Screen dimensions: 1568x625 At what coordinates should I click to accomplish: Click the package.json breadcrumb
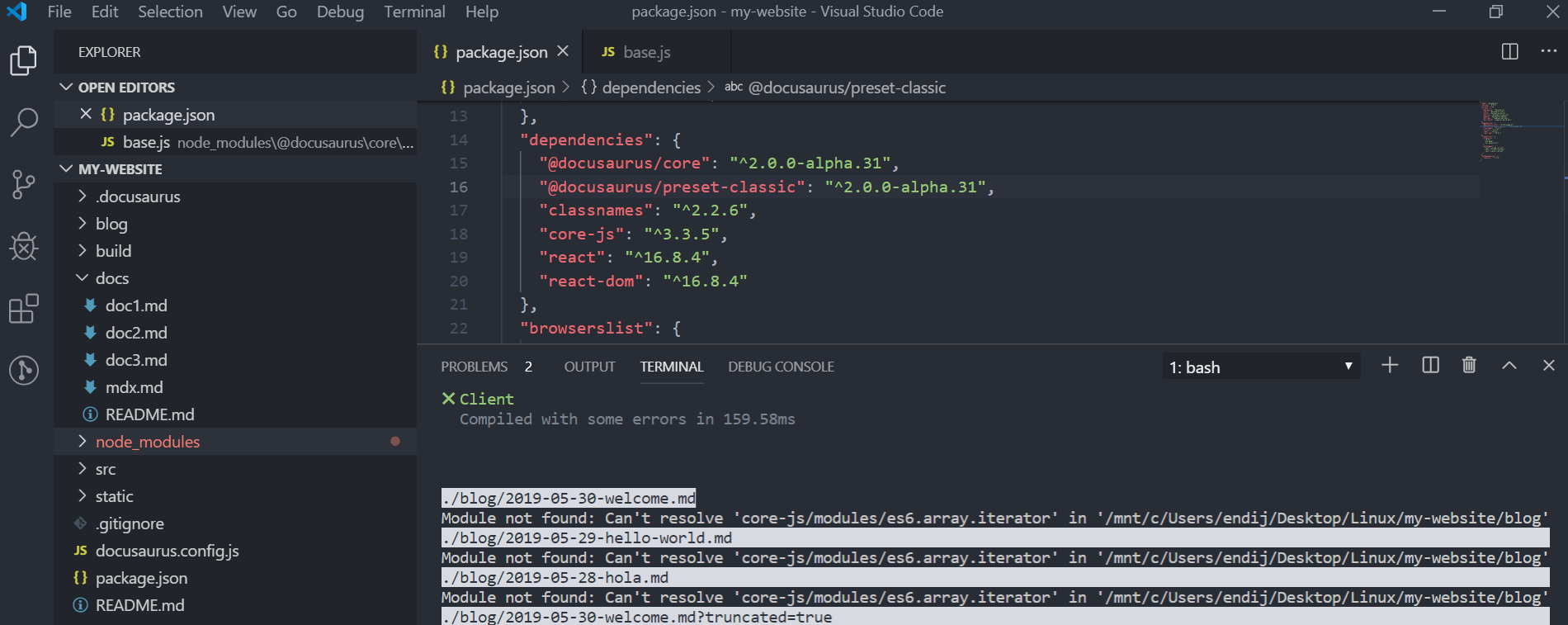pyautogui.click(x=498, y=88)
